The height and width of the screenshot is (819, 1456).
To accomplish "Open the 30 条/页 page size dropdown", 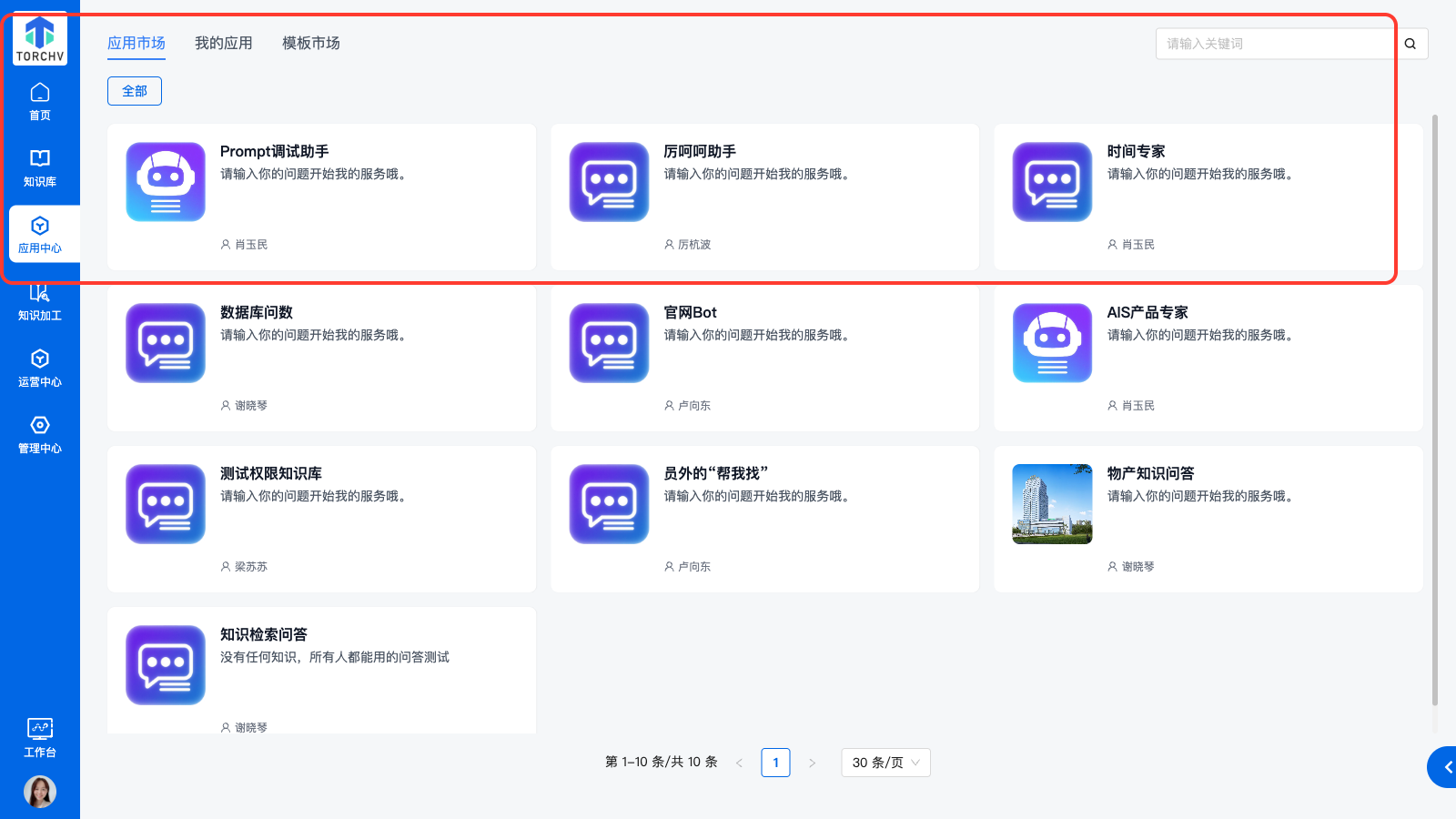I will pyautogui.click(x=885, y=763).
